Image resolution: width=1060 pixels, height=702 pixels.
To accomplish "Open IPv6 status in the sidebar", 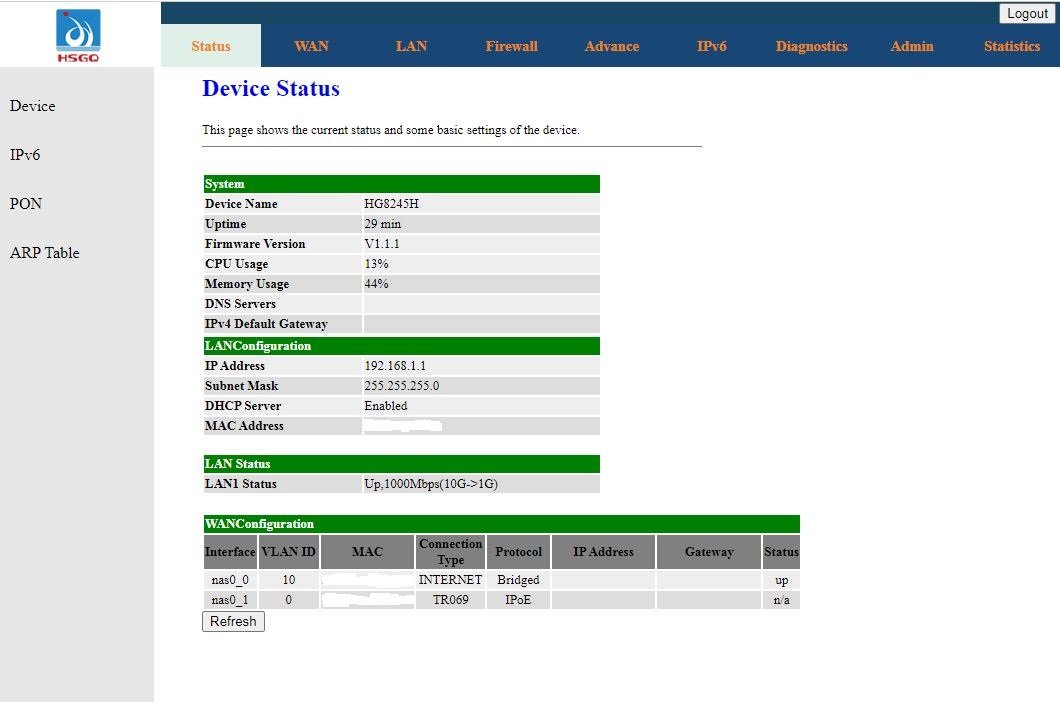I will point(25,155).
